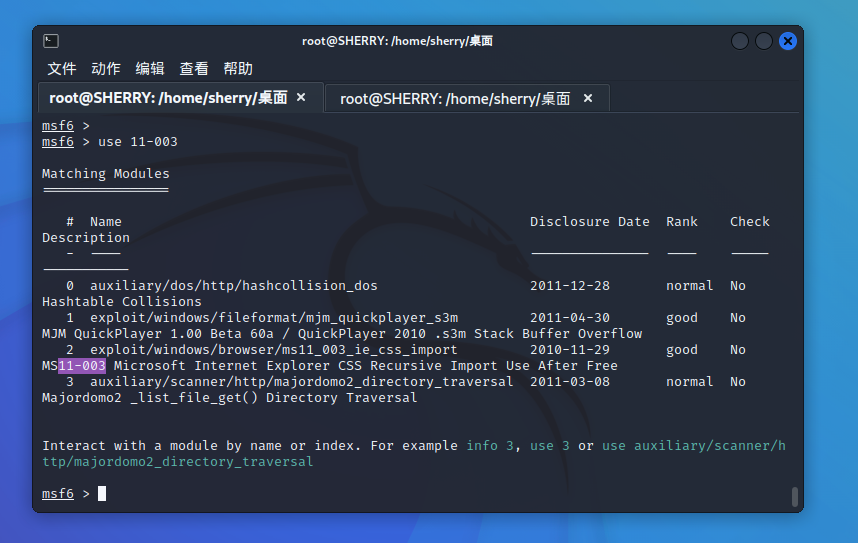The height and width of the screenshot is (543, 858).
Task: Click the 'Matching Modules' heading
Action: point(106,174)
